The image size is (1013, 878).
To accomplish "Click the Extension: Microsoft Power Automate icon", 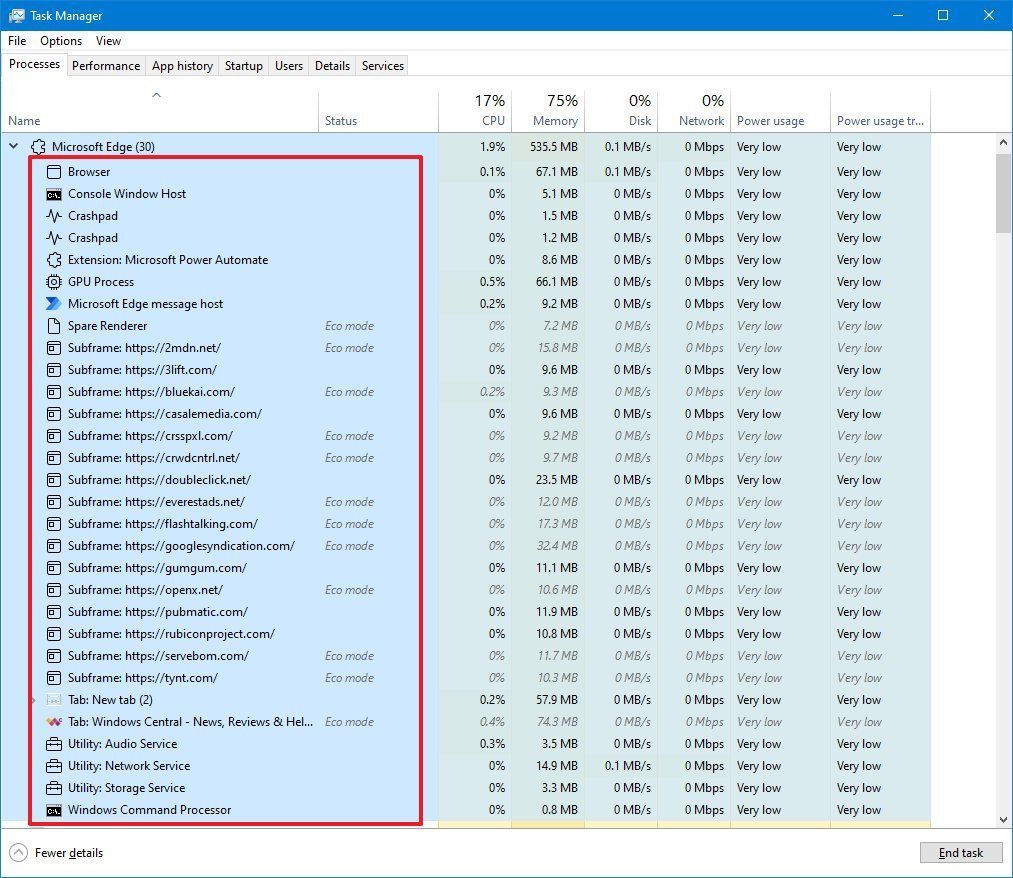I will [x=52, y=259].
